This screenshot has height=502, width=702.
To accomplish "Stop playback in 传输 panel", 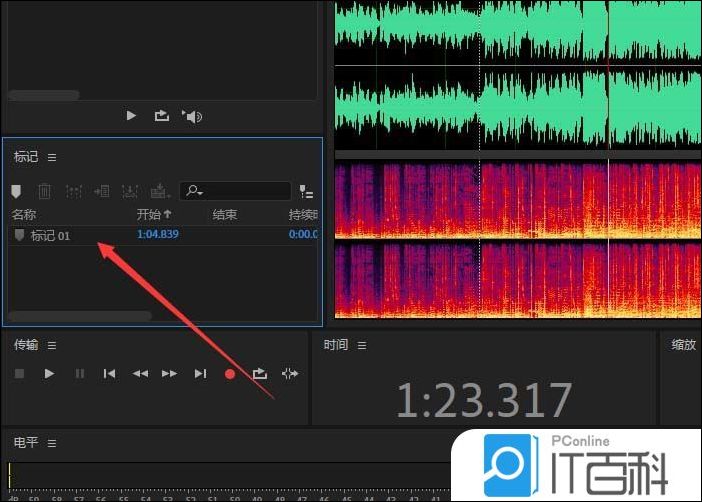I will tap(19, 373).
